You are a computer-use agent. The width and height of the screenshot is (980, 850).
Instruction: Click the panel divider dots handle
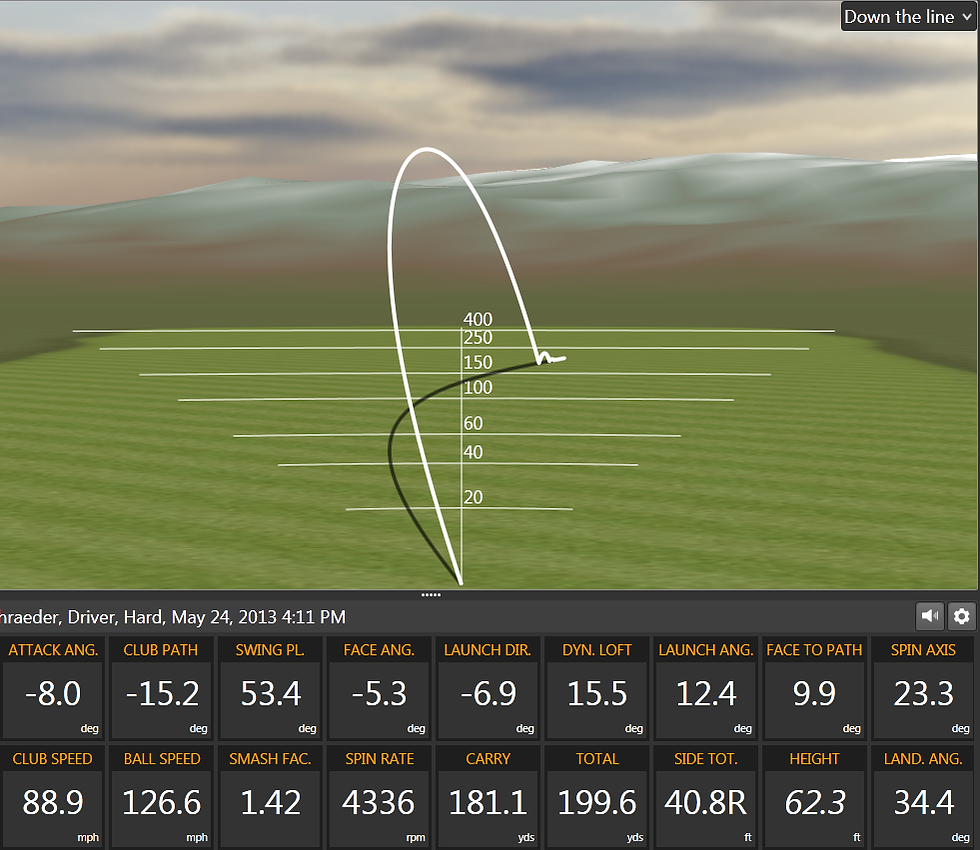point(431,594)
